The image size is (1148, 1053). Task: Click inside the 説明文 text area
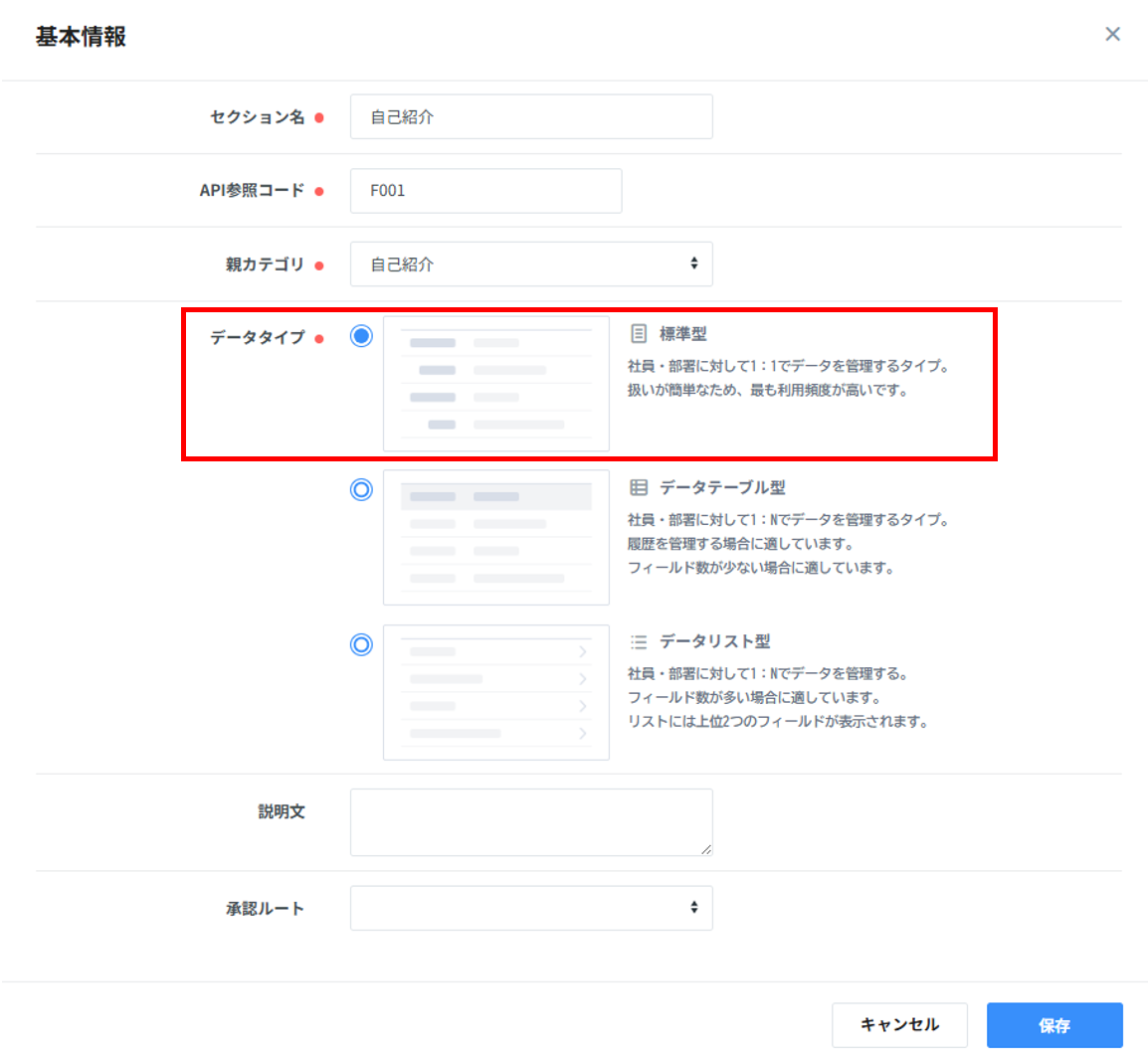point(531,822)
